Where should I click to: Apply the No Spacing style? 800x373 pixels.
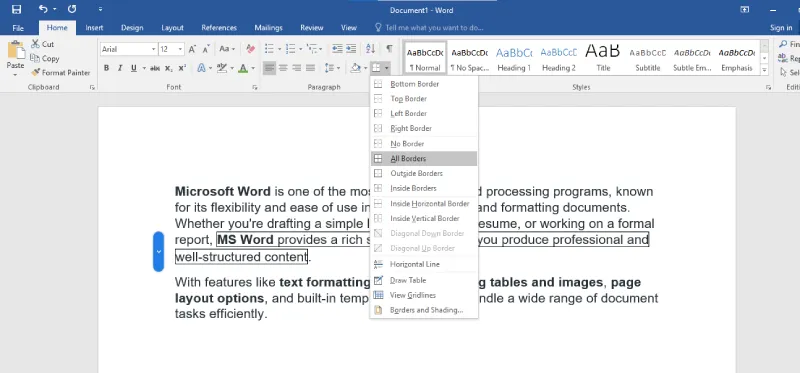[469, 58]
